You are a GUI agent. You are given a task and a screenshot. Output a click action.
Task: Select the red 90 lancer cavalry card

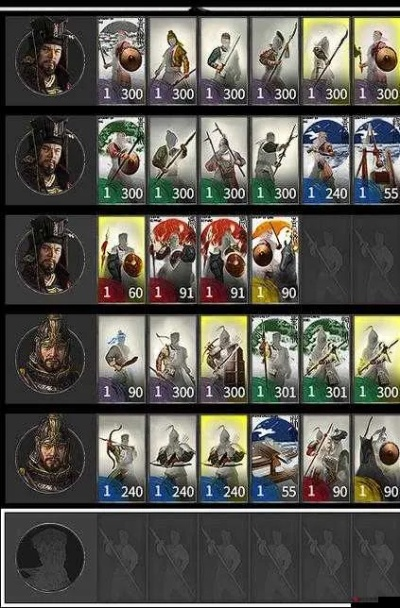(326, 458)
